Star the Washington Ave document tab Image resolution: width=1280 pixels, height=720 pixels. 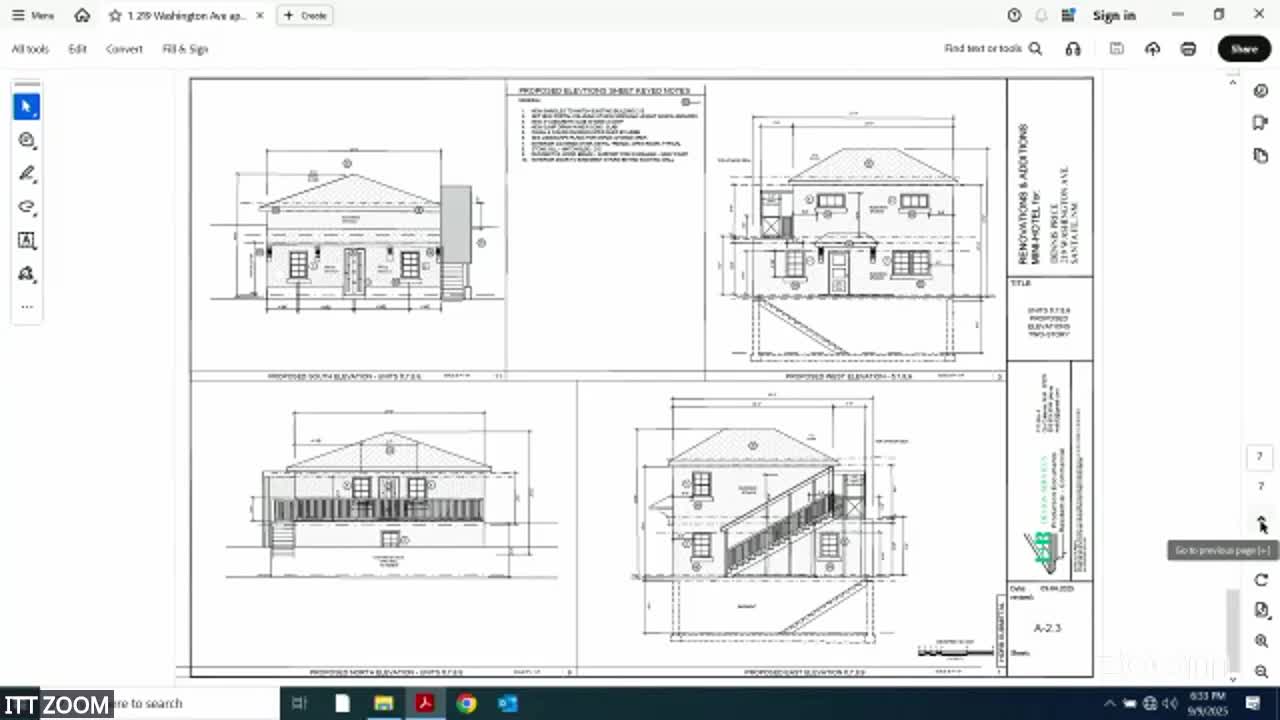click(115, 16)
